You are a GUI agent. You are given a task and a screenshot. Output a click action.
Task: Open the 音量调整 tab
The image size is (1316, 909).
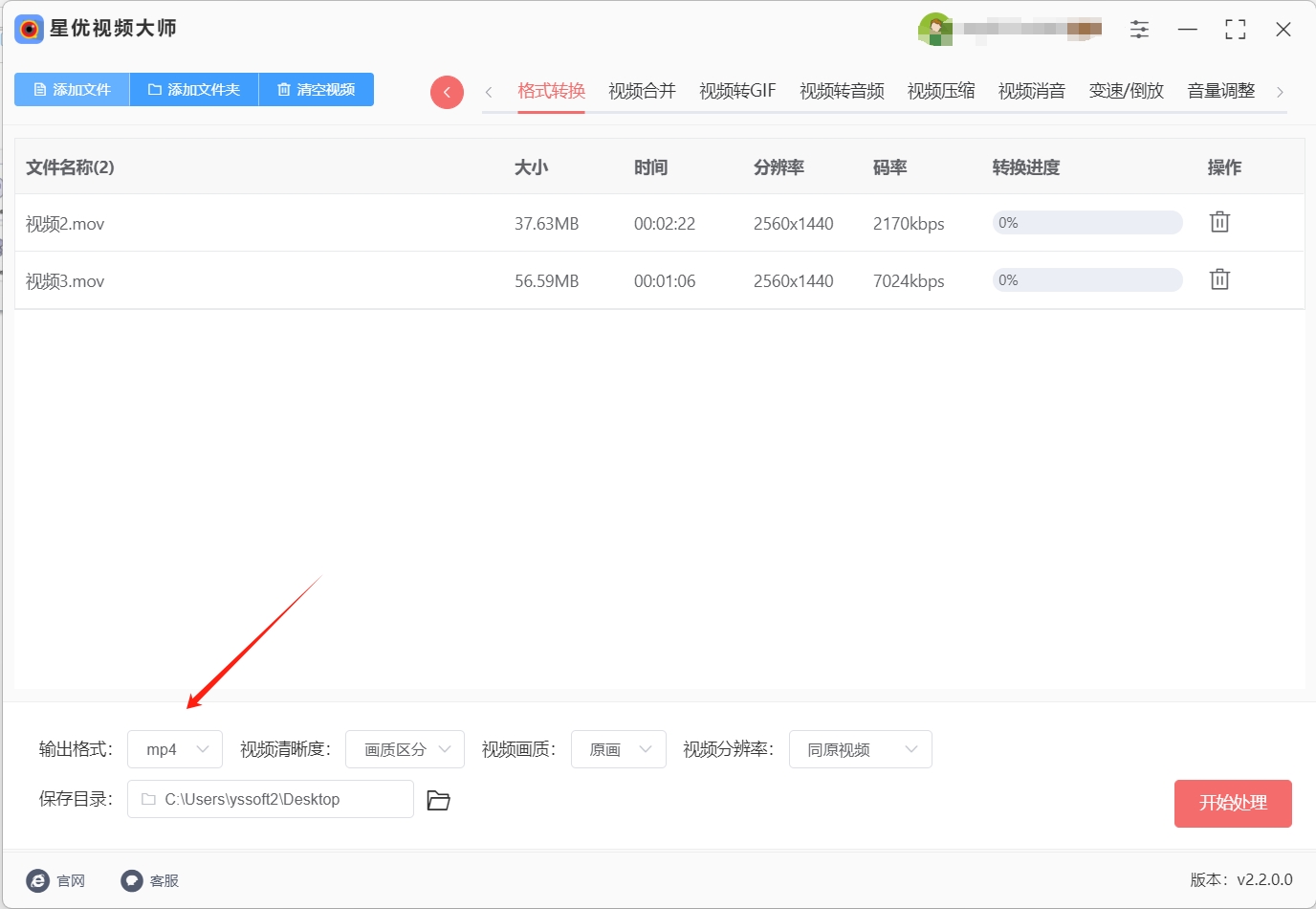(1221, 91)
